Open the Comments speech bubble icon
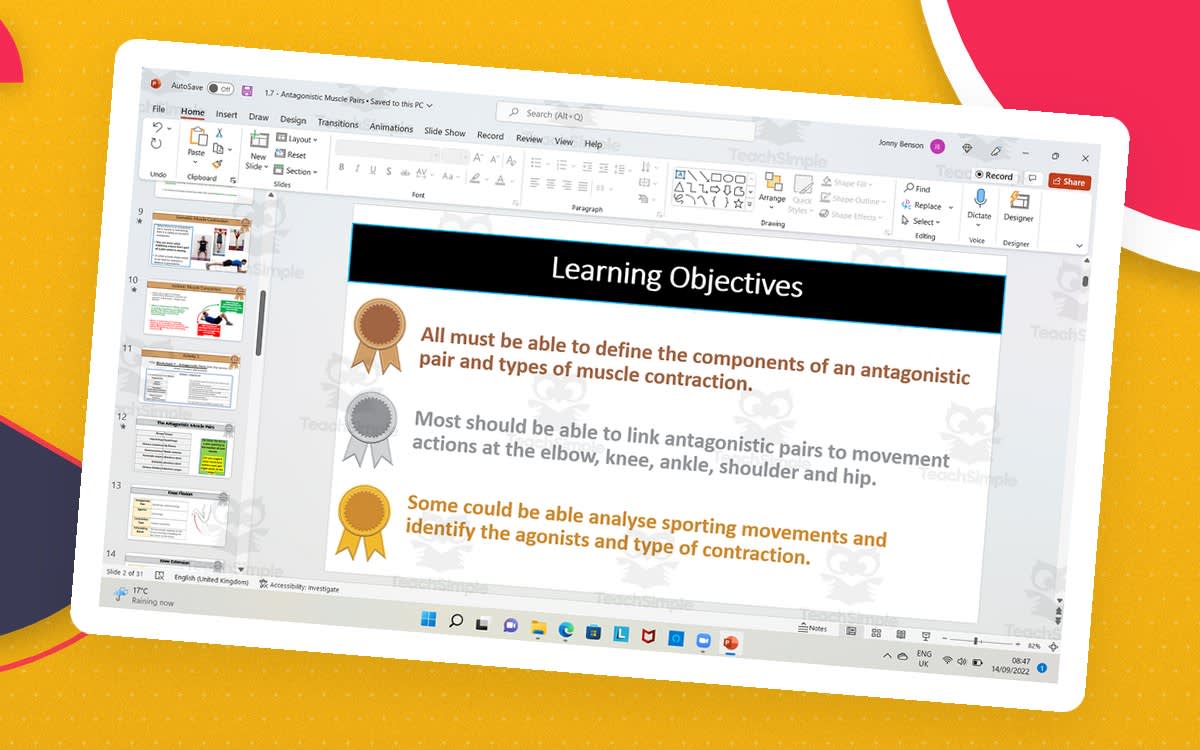Image resolution: width=1200 pixels, height=750 pixels. tap(1033, 178)
